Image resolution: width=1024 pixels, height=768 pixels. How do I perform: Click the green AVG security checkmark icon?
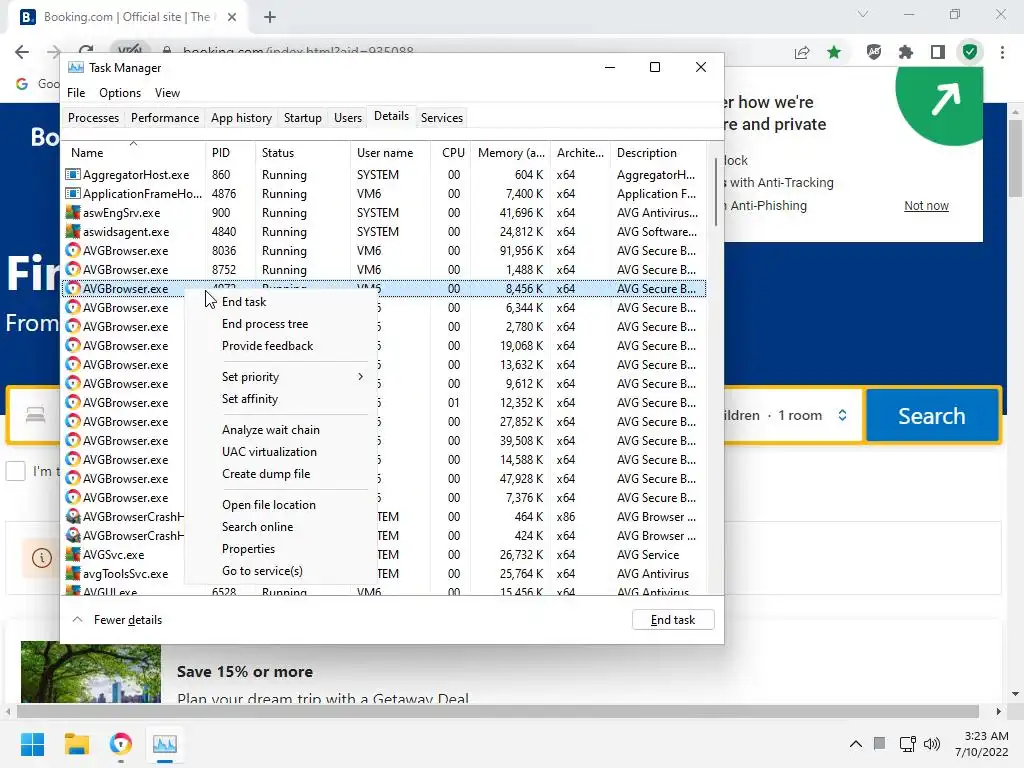970,52
